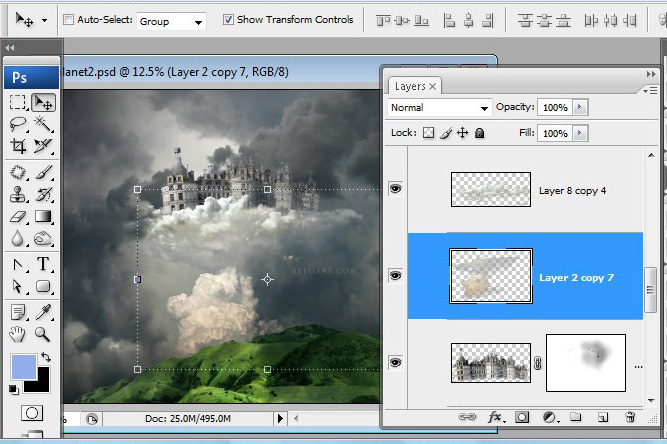Click the Opacity 100% input field
Screen dimensions: 667x444
[555, 107]
